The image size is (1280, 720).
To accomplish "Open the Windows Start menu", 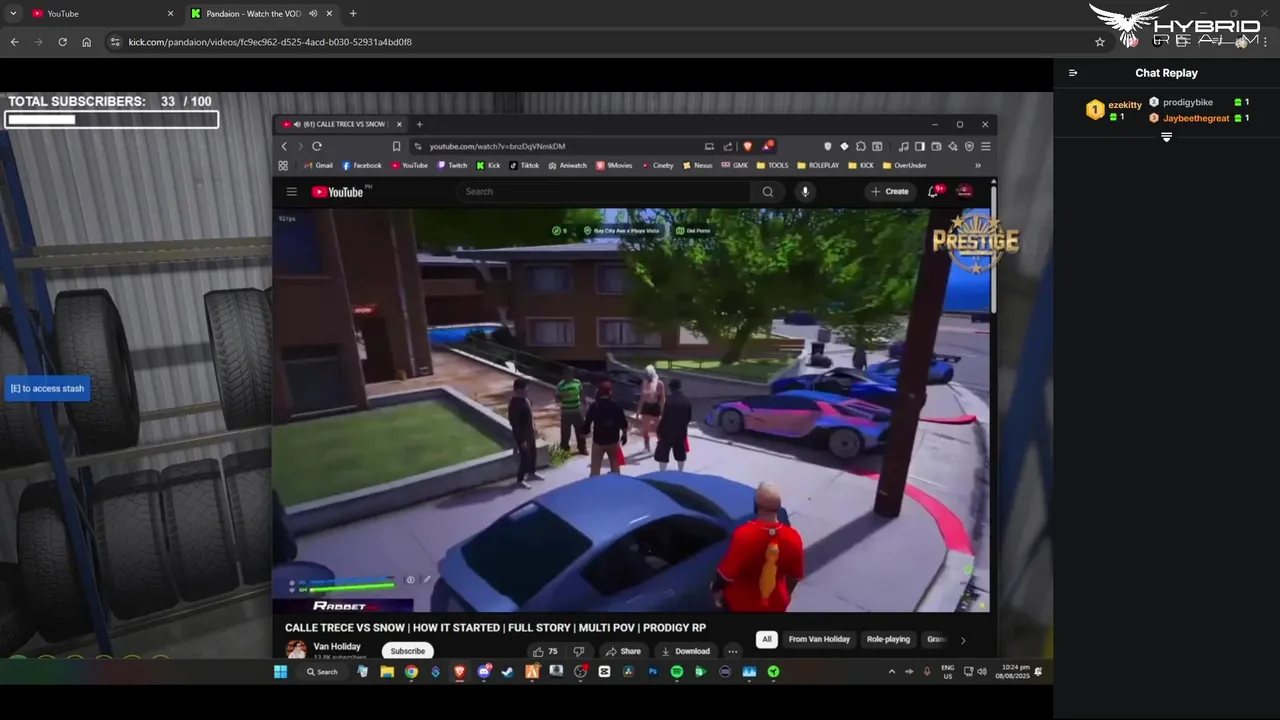I will click(281, 672).
